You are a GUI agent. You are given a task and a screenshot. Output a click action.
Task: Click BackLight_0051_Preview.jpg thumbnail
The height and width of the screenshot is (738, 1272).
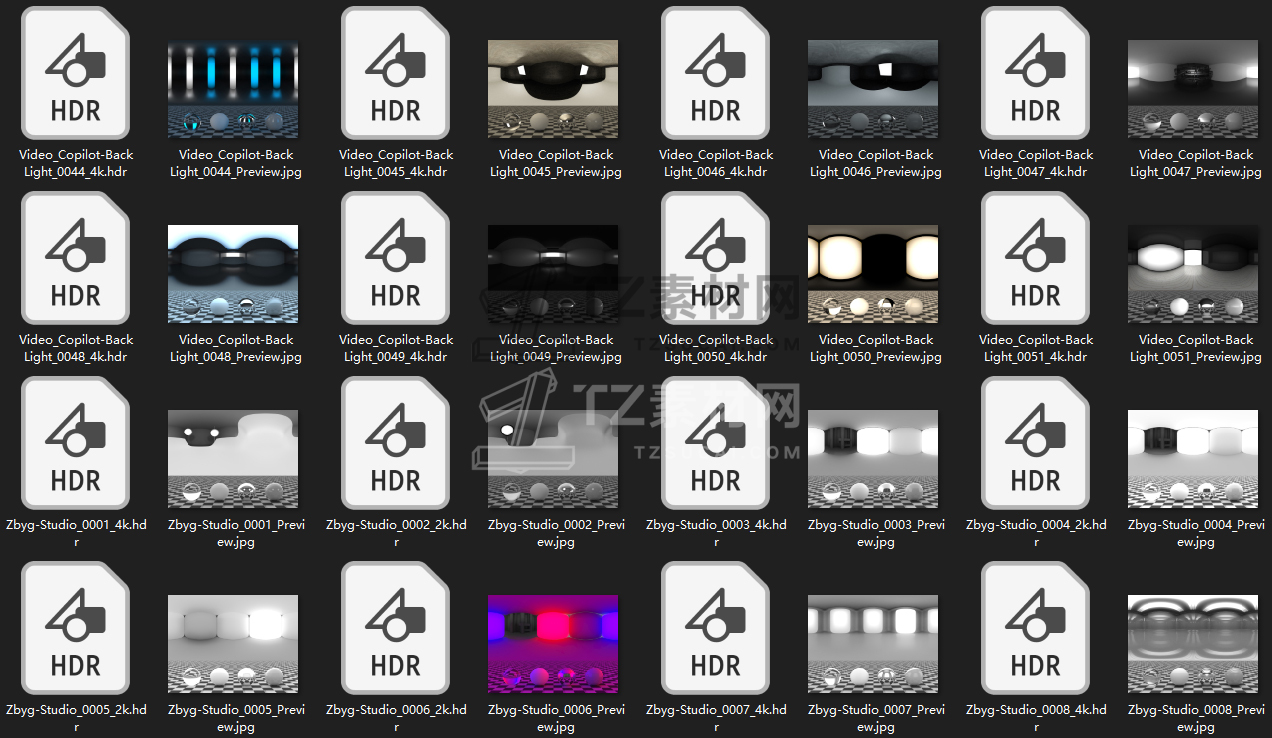1193,274
